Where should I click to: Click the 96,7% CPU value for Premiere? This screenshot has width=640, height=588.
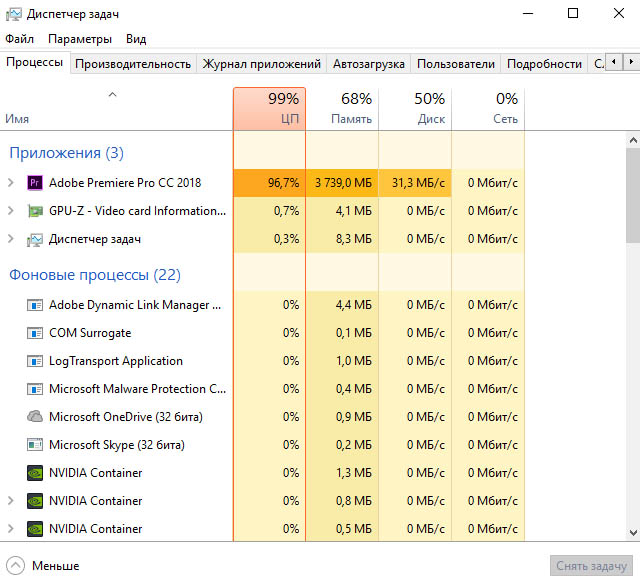tap(283, 183)
